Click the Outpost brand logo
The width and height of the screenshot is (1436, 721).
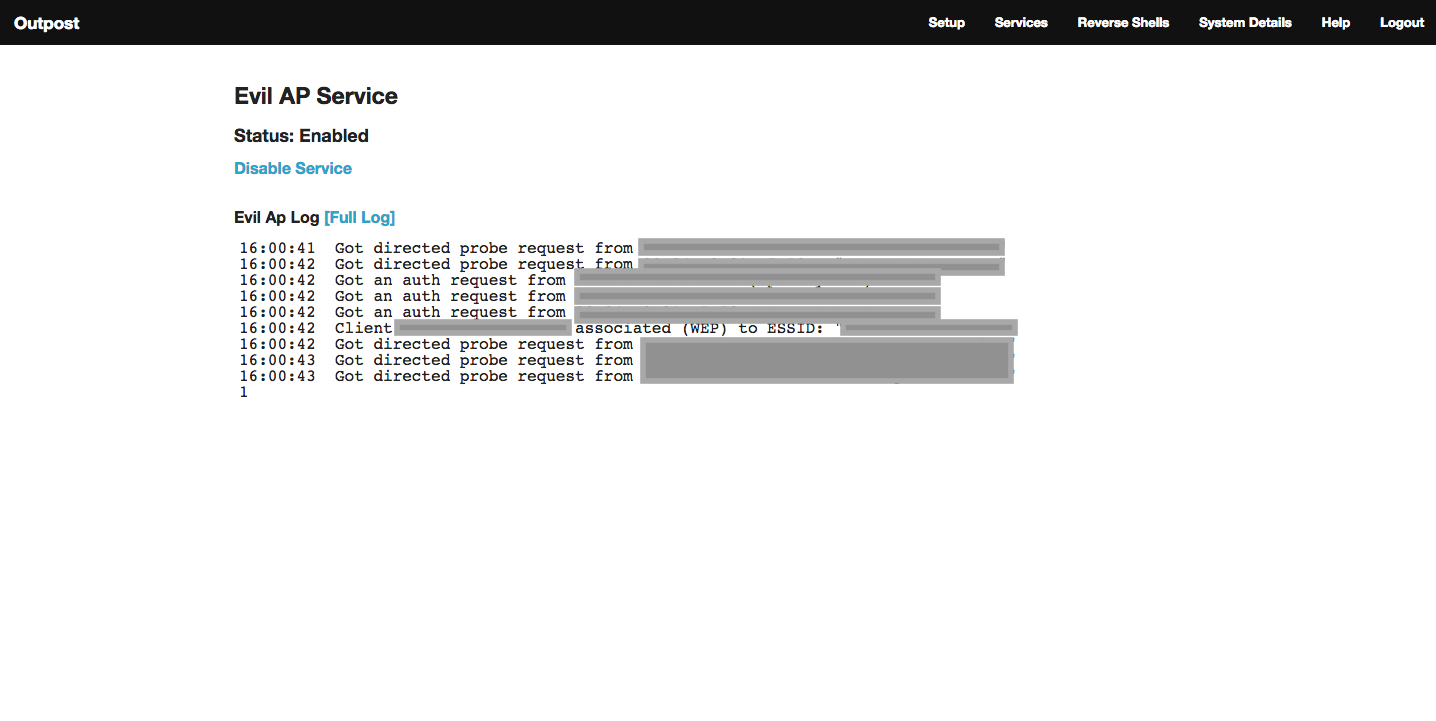pos(46,22)
